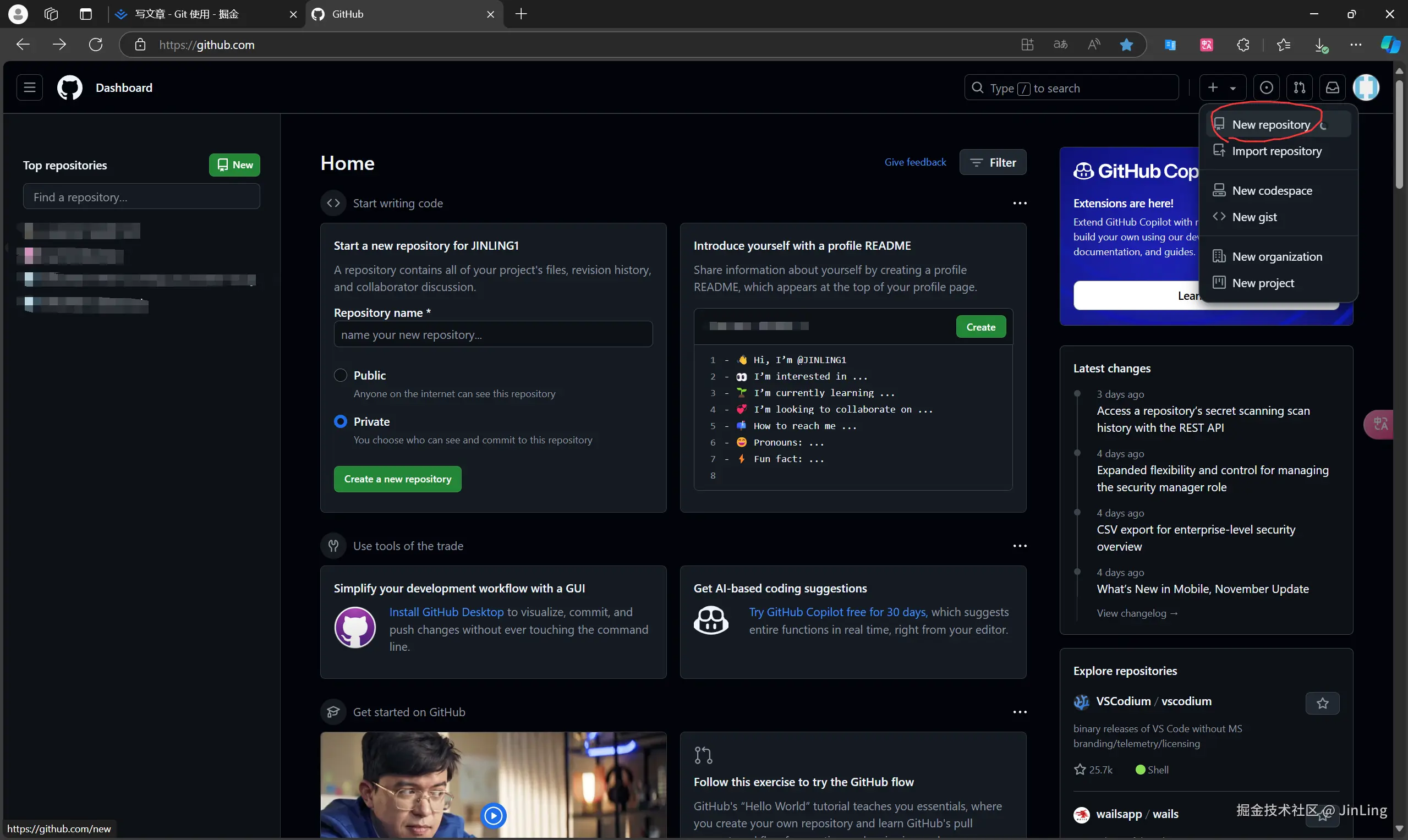Click the Create a new repository button
The height and width of the screenshot is (840, 1408).
[397, 479]
